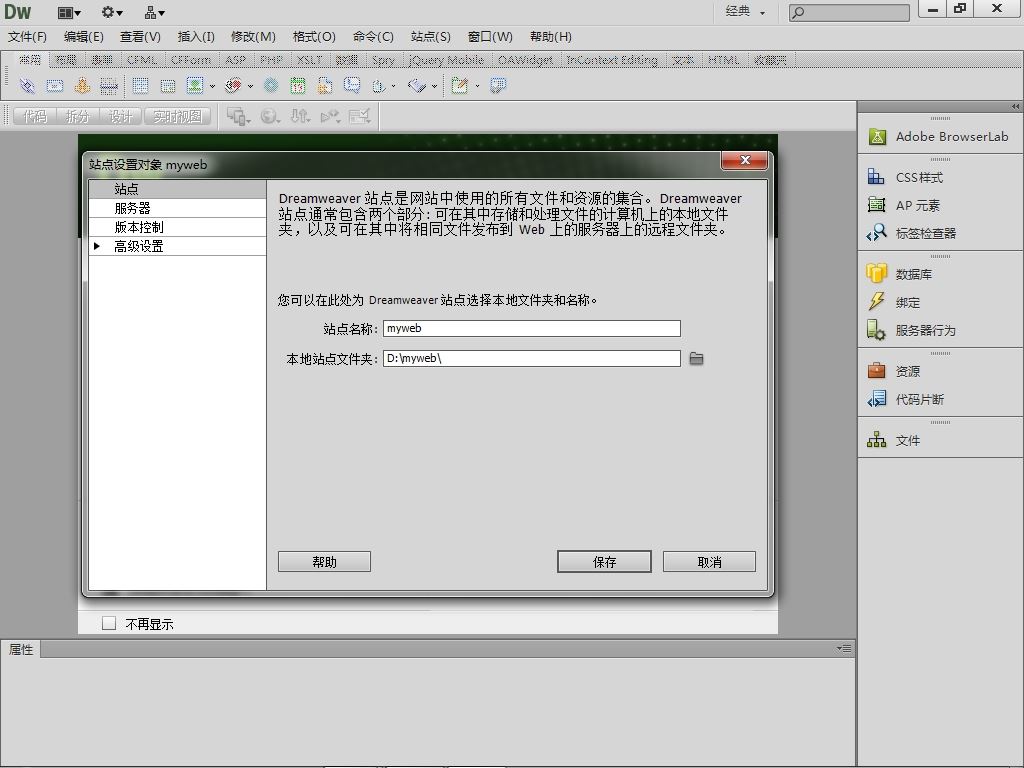Insert a Div tag
The width and height of the screenshot is (1024, 768).
168,86
